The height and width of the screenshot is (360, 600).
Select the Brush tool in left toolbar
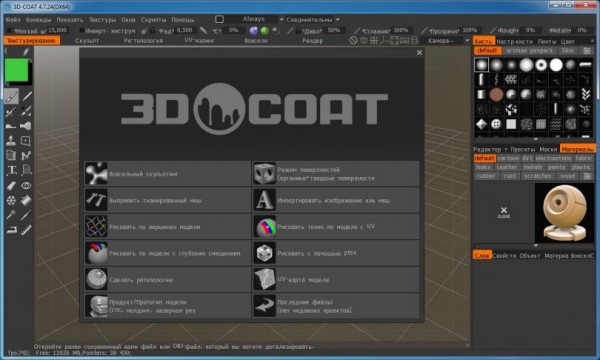coord(11,96)
